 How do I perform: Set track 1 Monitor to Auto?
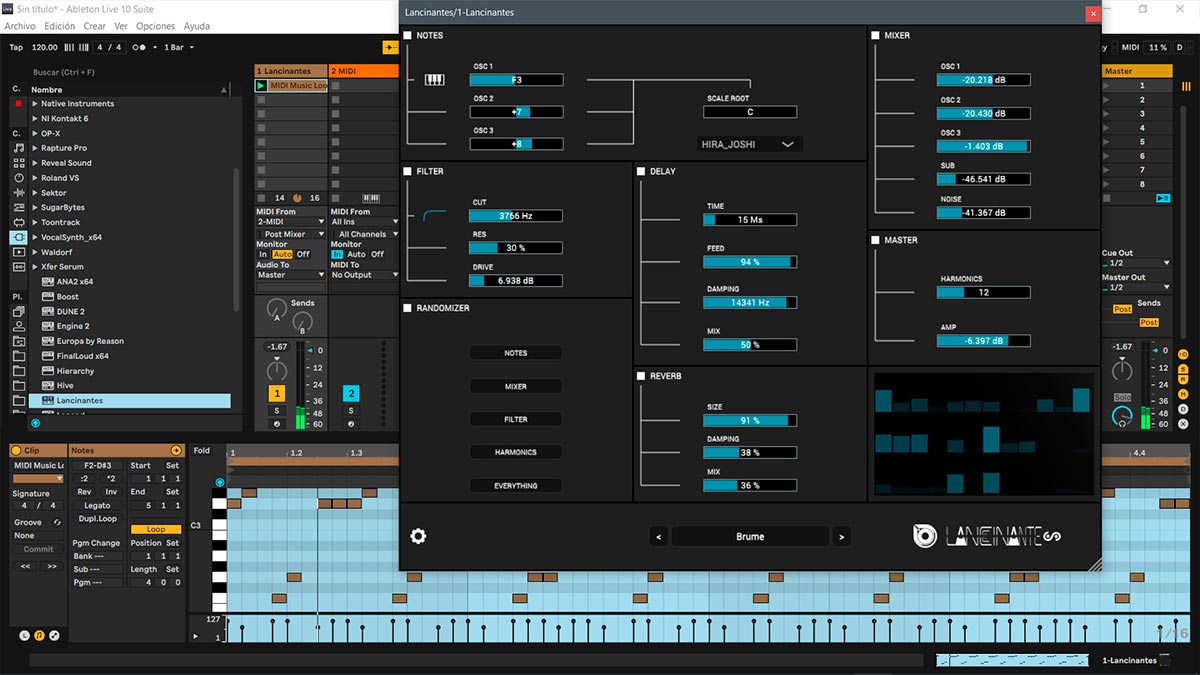282,254
